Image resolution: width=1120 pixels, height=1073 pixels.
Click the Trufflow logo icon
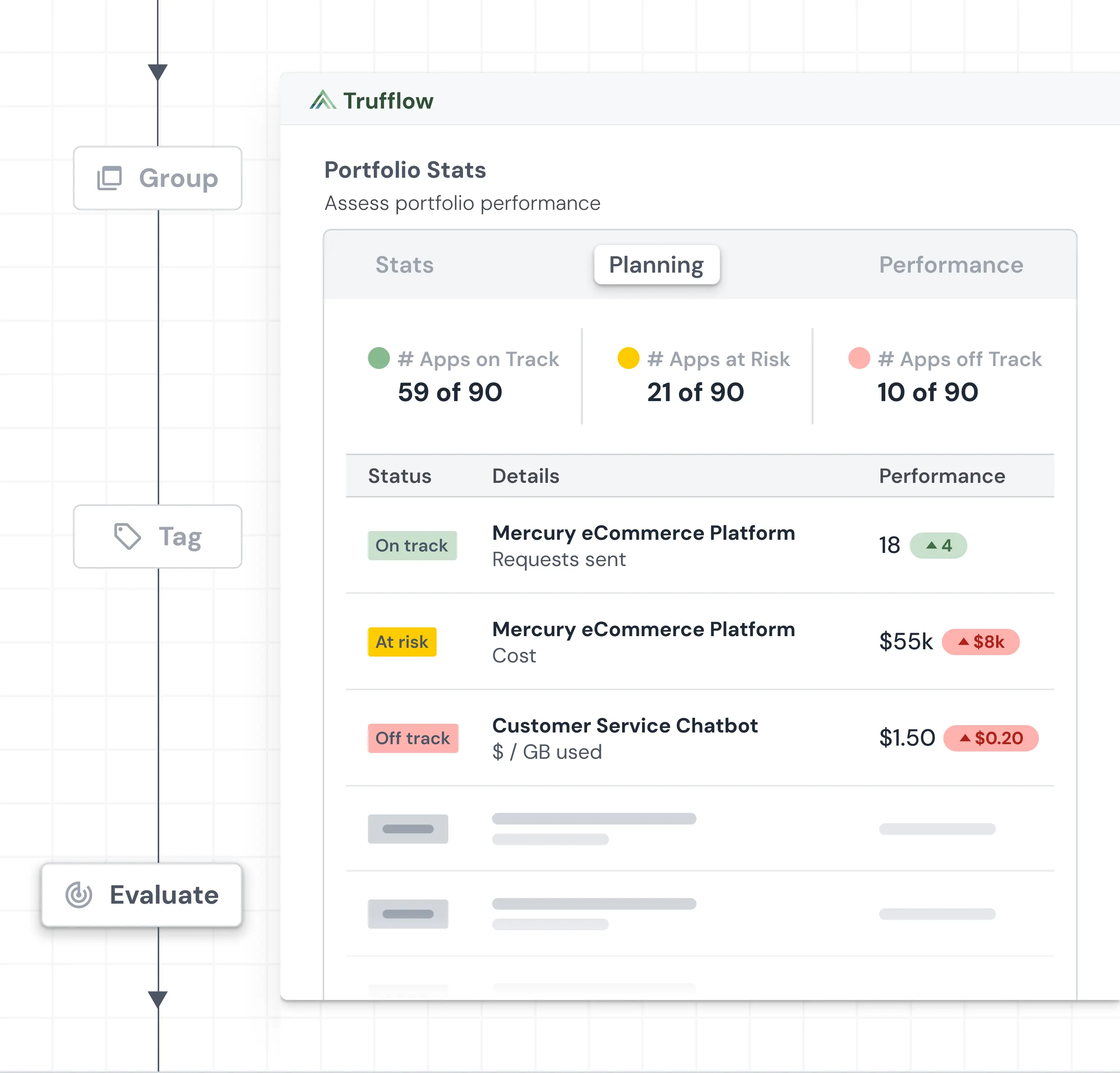[323, 100]
